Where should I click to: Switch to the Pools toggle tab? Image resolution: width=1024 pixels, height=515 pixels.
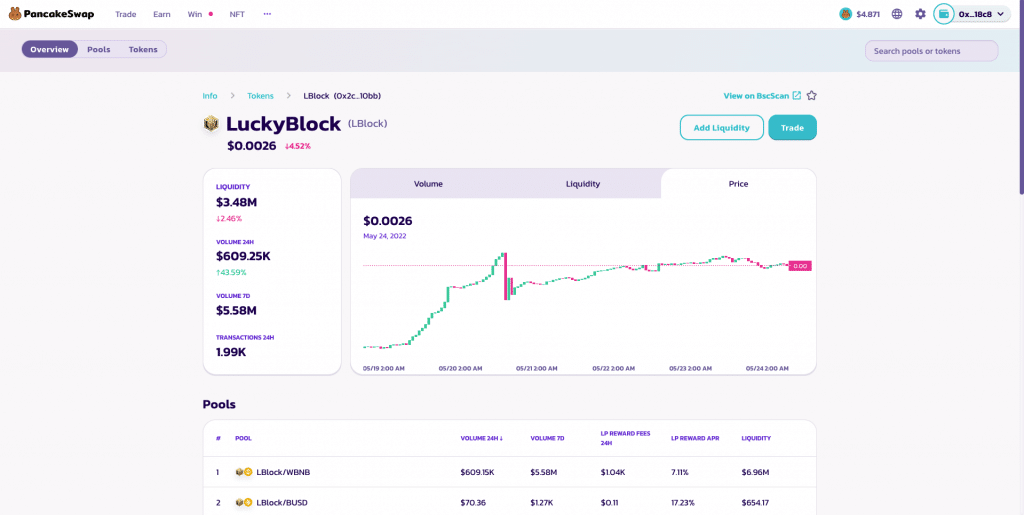[x=99, y=49]
